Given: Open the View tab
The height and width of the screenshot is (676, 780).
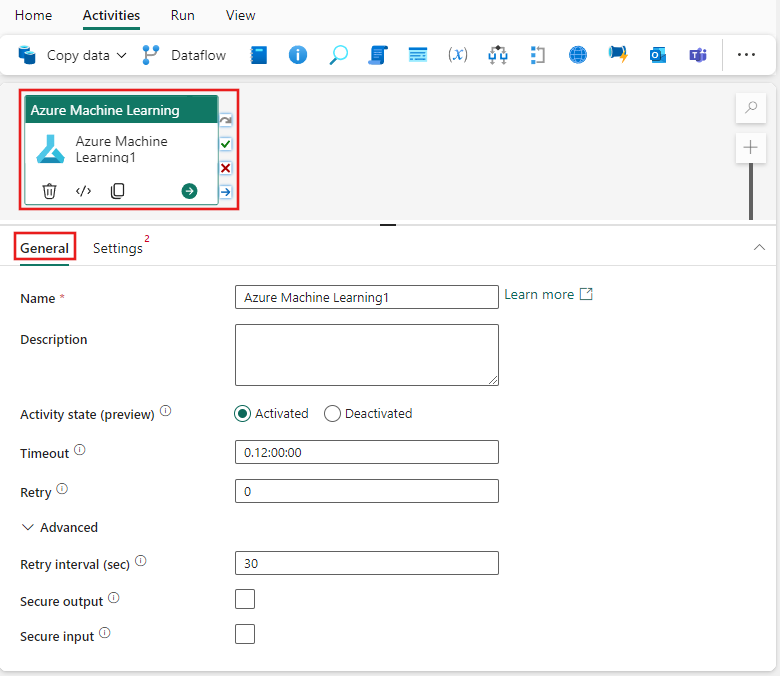Looking at the screenshot, I should (x=240, y=15).
